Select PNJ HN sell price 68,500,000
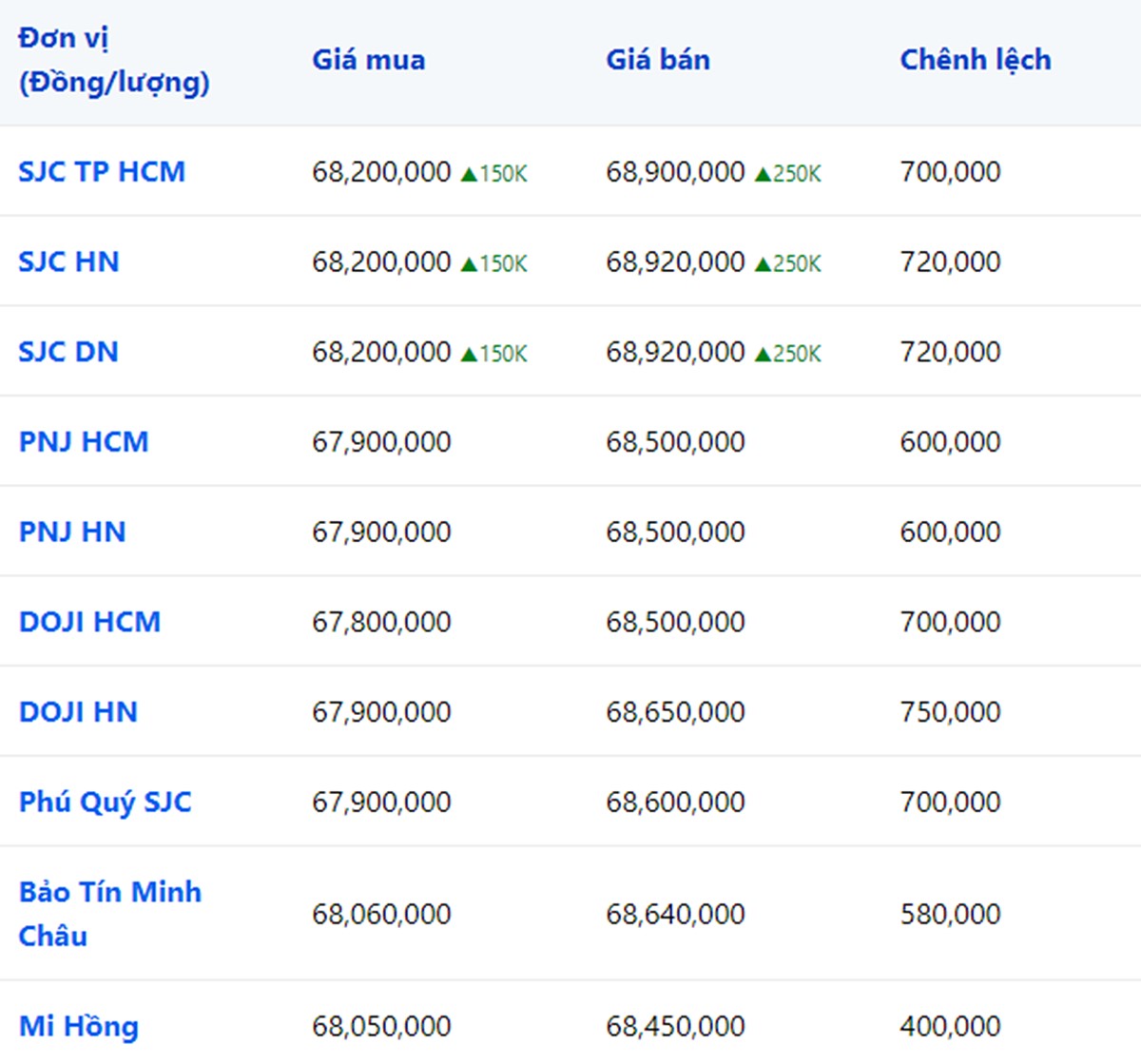The image size is (1141, 1064). point(675,532)
